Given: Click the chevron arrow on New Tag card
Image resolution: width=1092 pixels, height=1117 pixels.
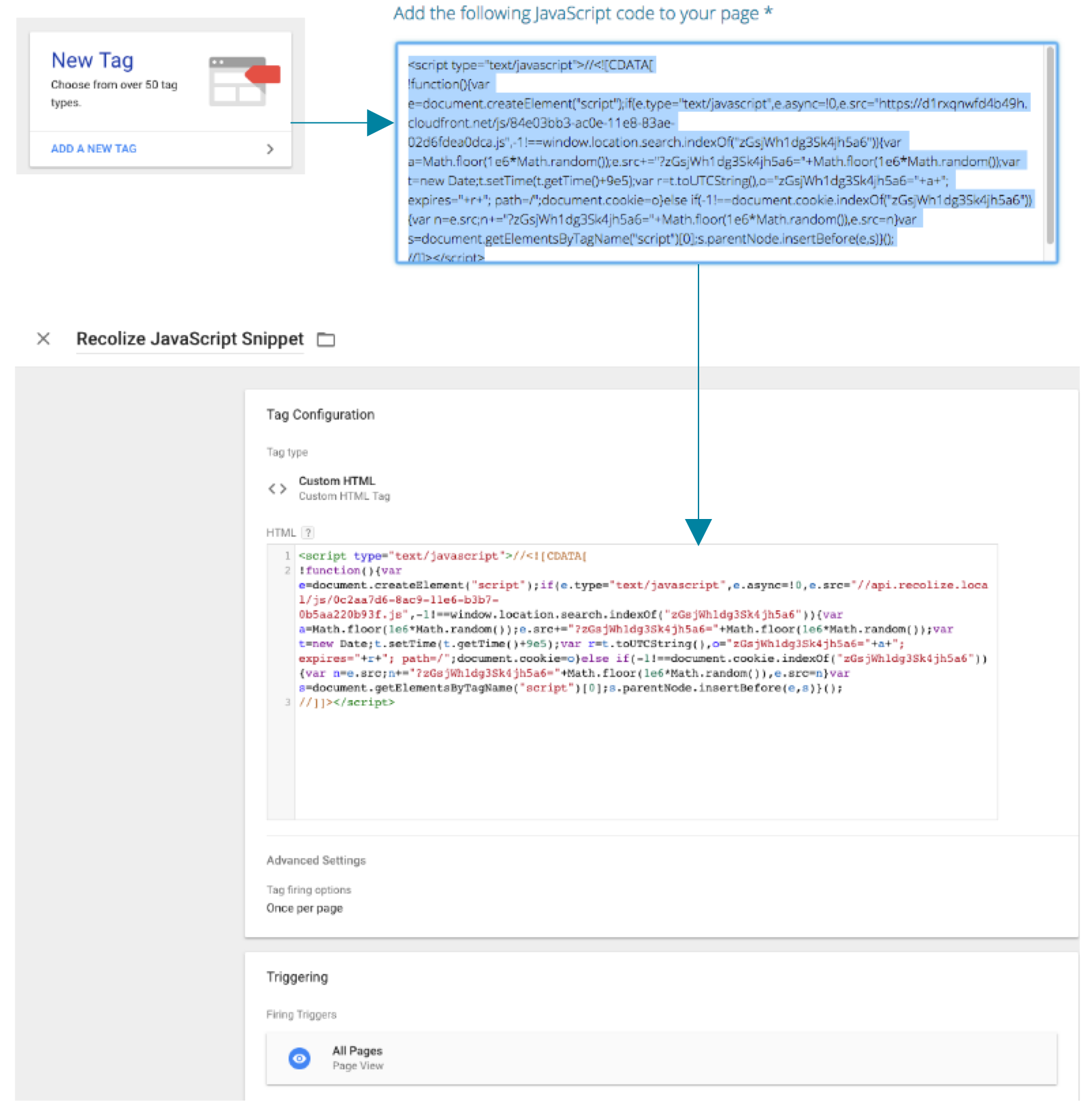Looking at the screenshot, I should pos(270,148).
